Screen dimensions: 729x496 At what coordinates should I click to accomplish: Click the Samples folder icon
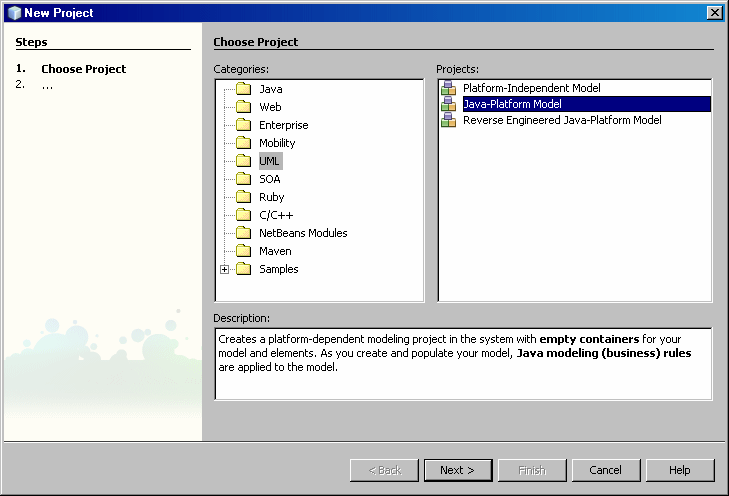coord(243,269)
